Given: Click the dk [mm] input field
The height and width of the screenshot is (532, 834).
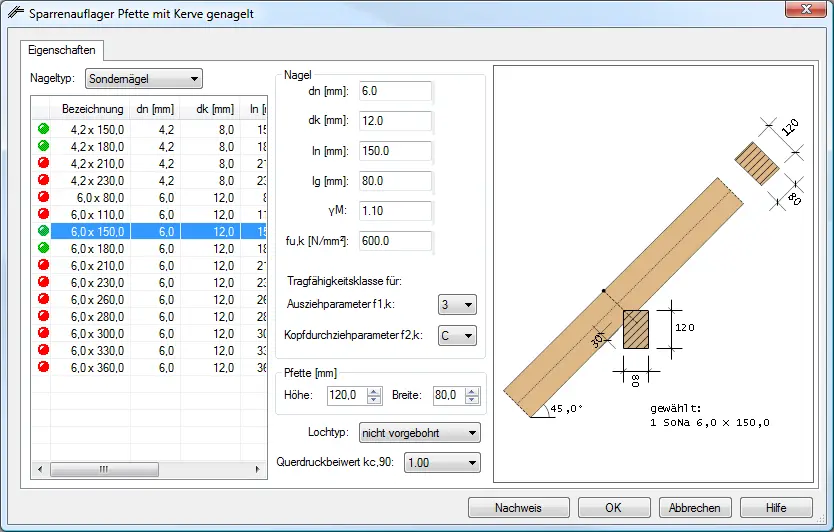Looking at the screenshot, I should (395, 121).
